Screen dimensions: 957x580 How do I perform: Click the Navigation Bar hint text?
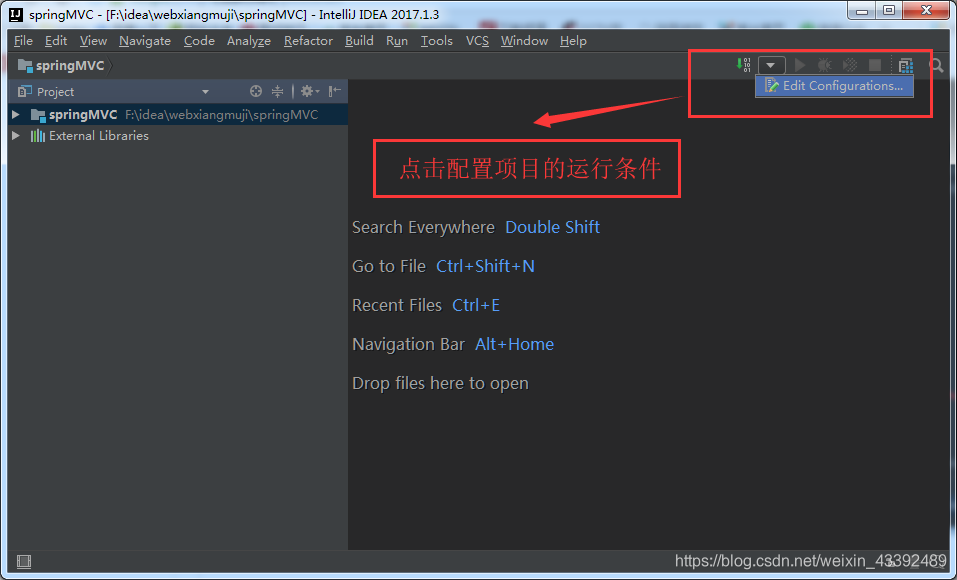408,344
